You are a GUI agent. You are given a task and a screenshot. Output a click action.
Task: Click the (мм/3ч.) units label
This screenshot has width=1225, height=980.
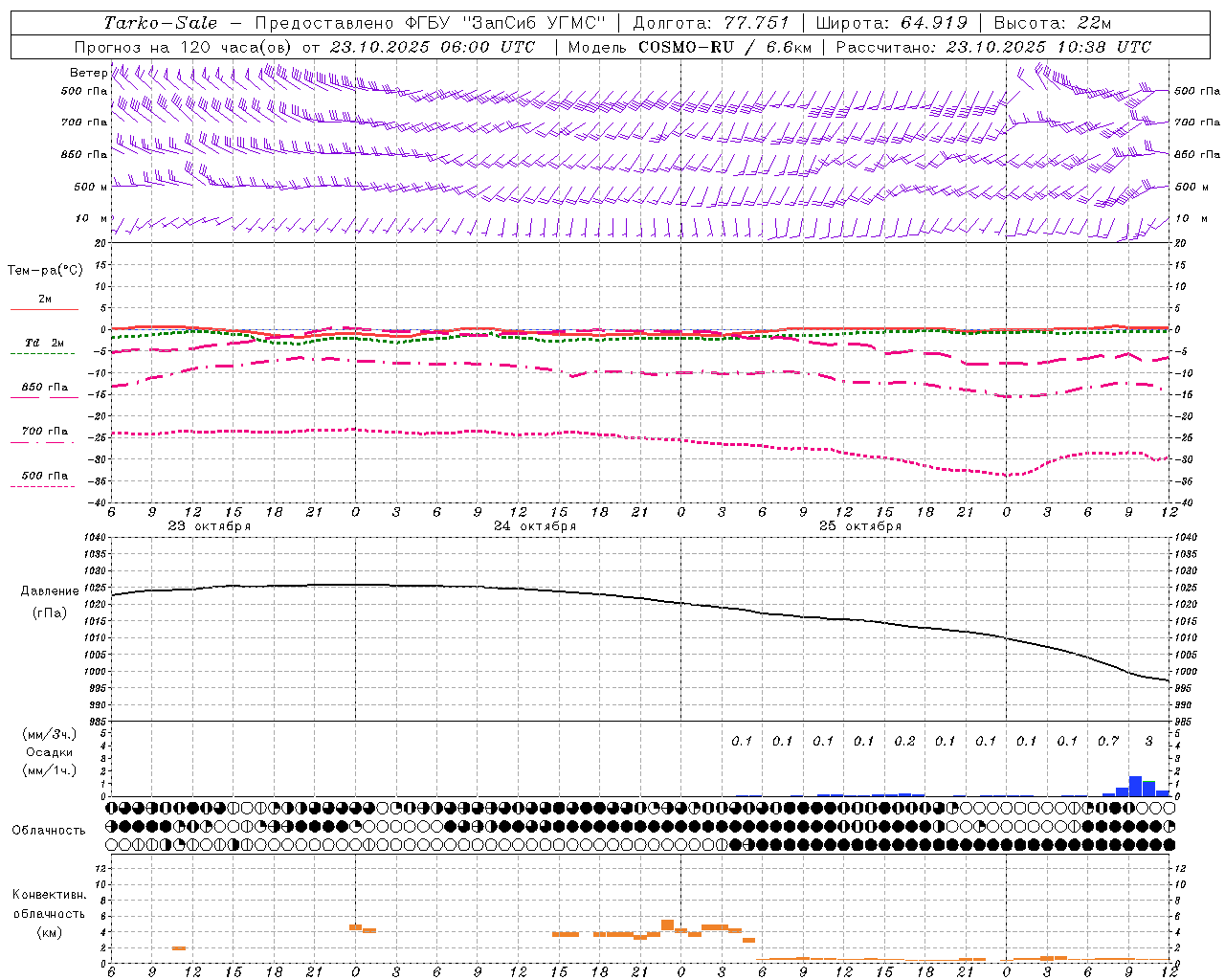pyautogui.click(x=50, y=735)
